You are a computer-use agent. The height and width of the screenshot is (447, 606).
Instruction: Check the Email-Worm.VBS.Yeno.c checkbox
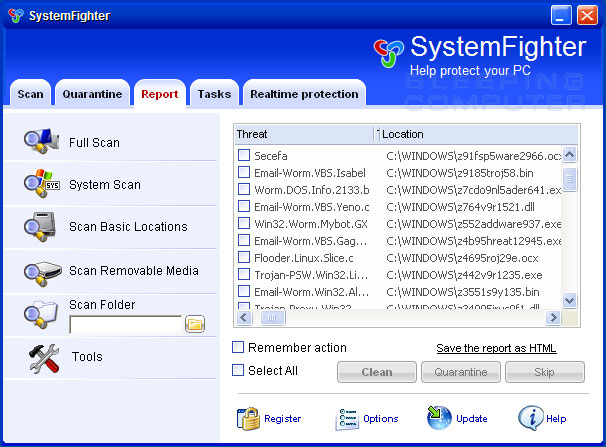tap(244, 206)
